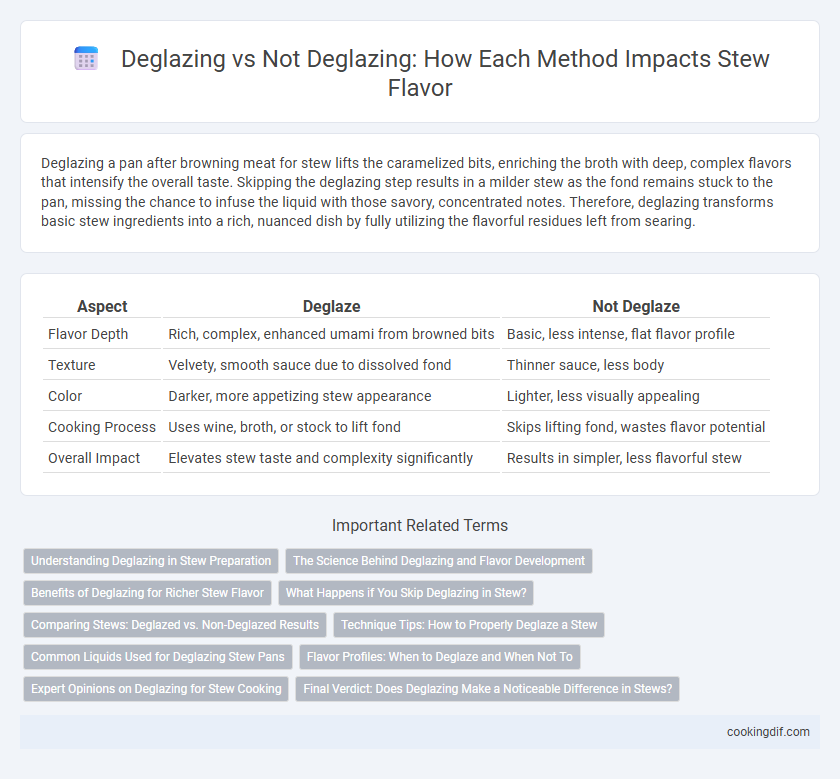The width and height of the screenshot is (840, 779).
Task: Click the 'Deglaze' column header
Action: (x=331, y=306)
